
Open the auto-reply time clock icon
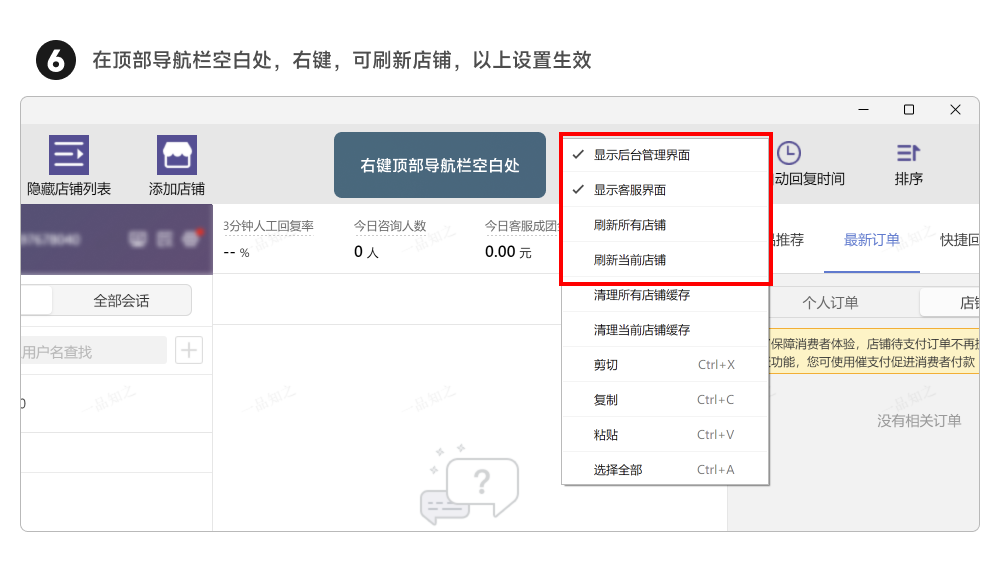[x=789, y=153]
